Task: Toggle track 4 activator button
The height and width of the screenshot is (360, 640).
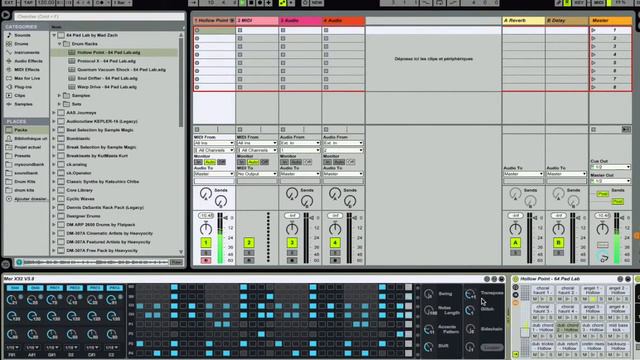Action: 335,243
